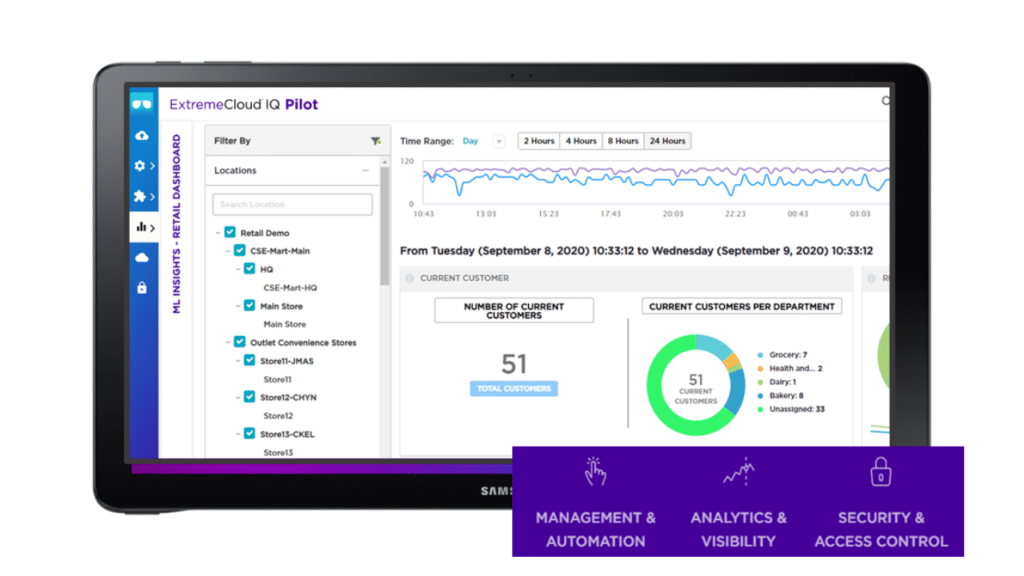The height and width of the screenshot is (576, 1024).
Task: Click the Filter By header
Action: 298,141
